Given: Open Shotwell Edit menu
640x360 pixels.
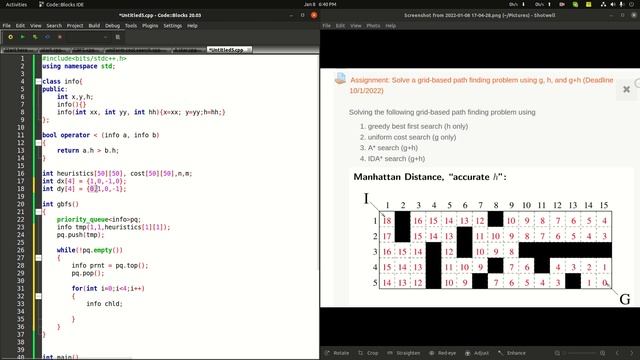Looking at the screenshot, I should pyautogui.click(x=340, y=26).
